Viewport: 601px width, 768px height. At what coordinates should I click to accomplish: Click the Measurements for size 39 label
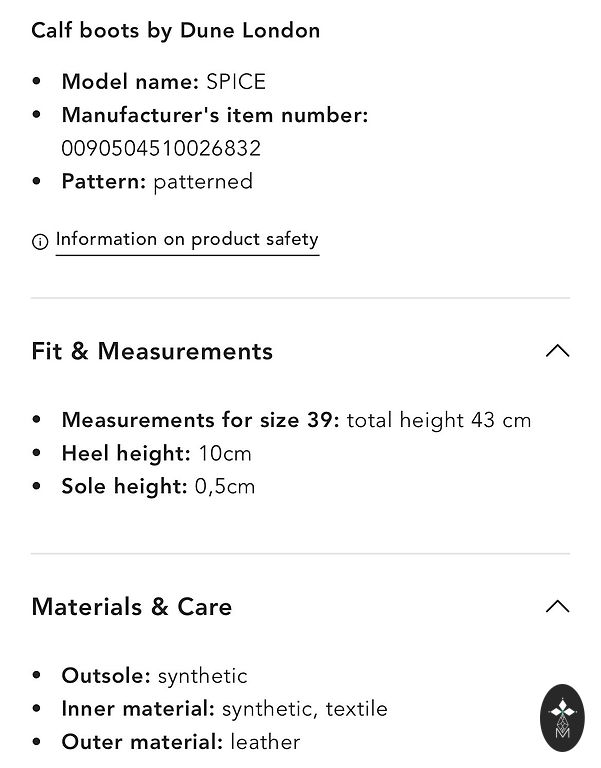point(201,420)
